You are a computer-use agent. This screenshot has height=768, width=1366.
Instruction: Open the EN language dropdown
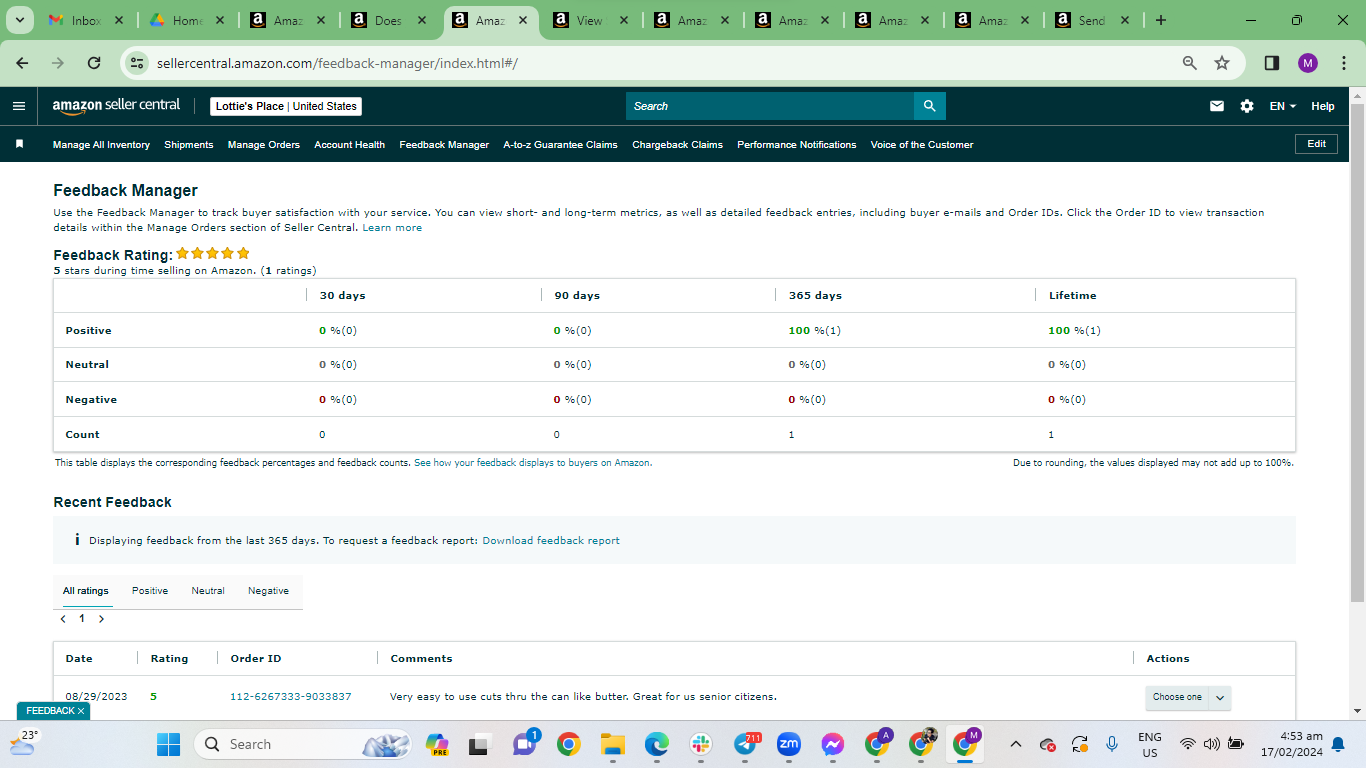pyautogui.click(x=1282, y=106)
